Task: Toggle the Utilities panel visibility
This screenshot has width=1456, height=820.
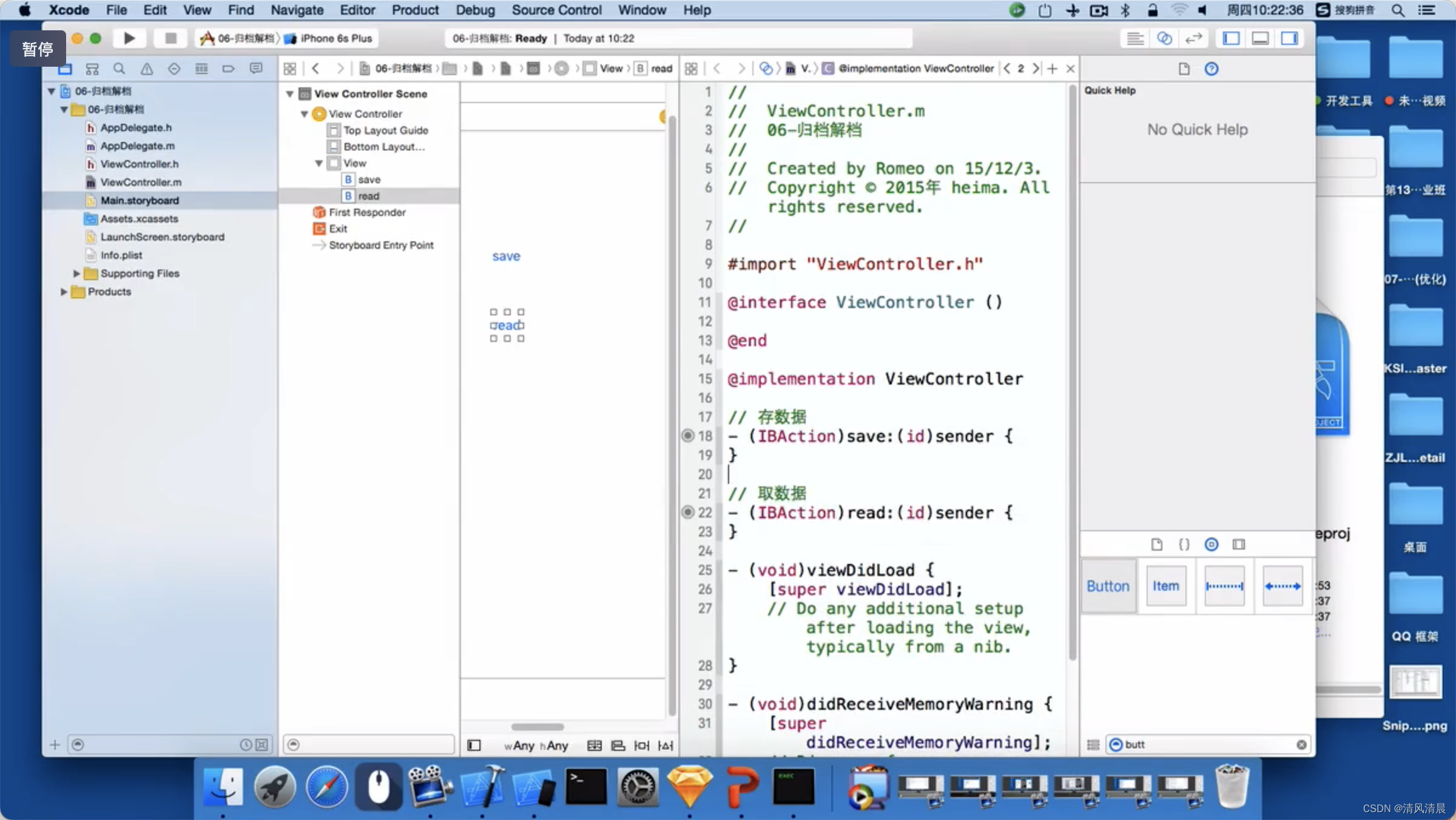Action: [1289, 38]
